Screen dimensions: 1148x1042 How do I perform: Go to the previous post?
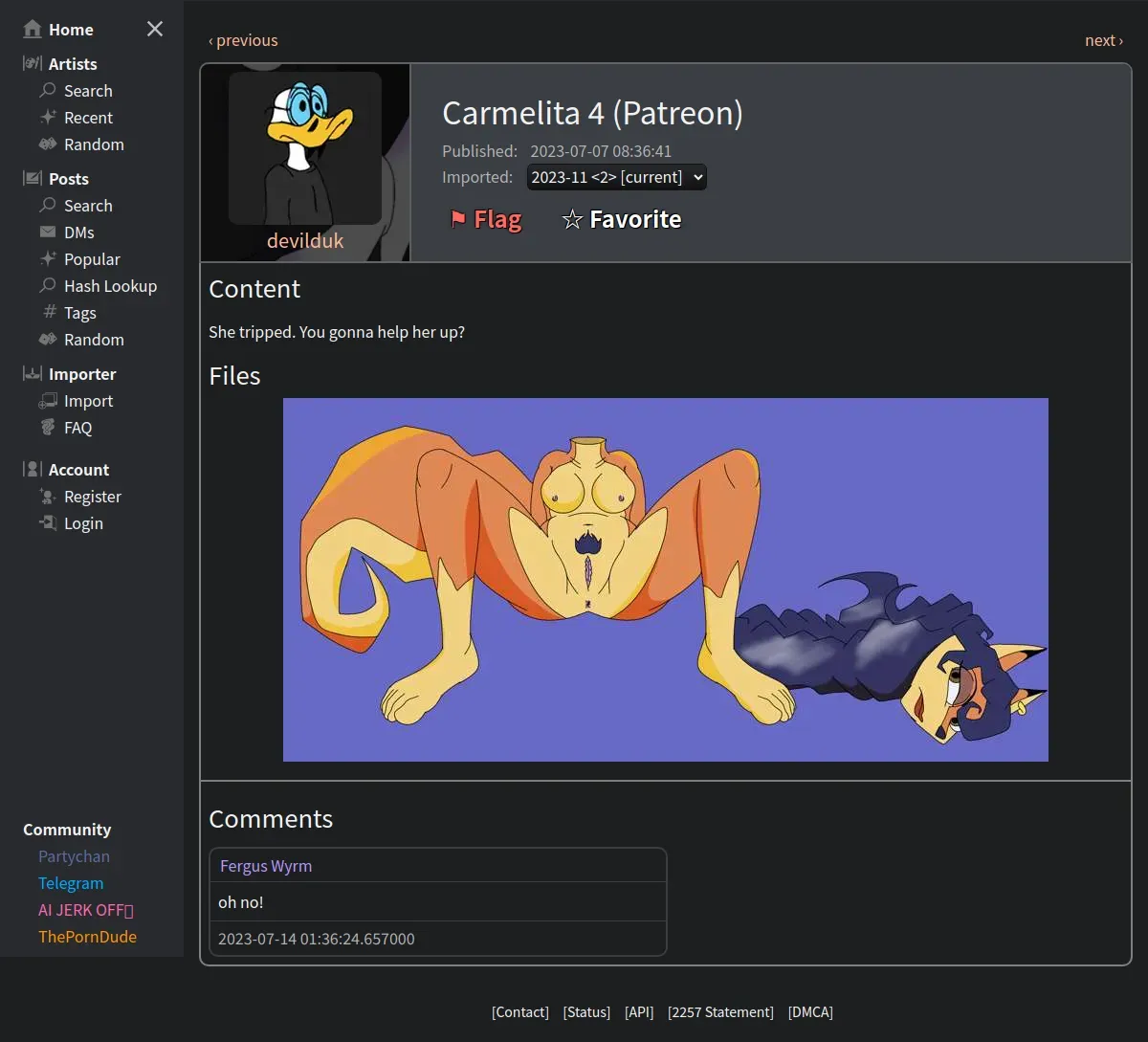243,40
